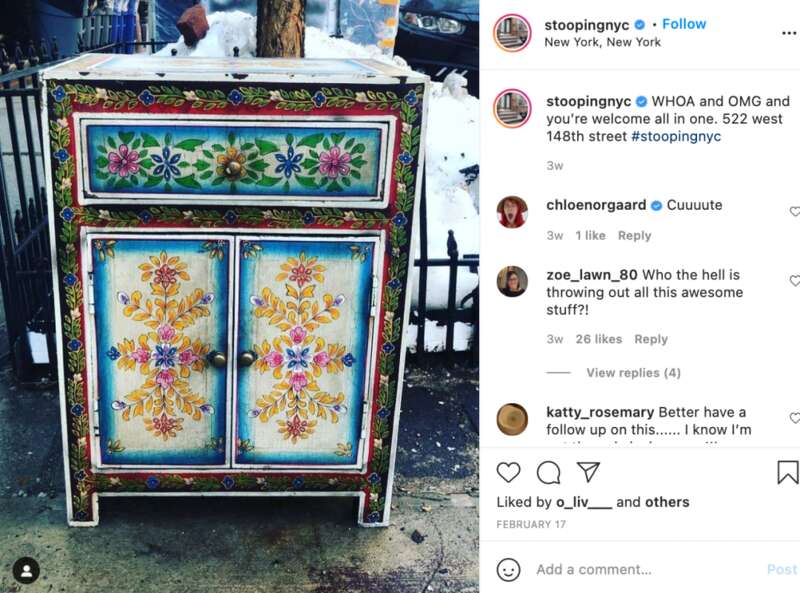Save the post with the bookmark icon
Viewport: 800px width, 593px height.
[x=788, y=472]
